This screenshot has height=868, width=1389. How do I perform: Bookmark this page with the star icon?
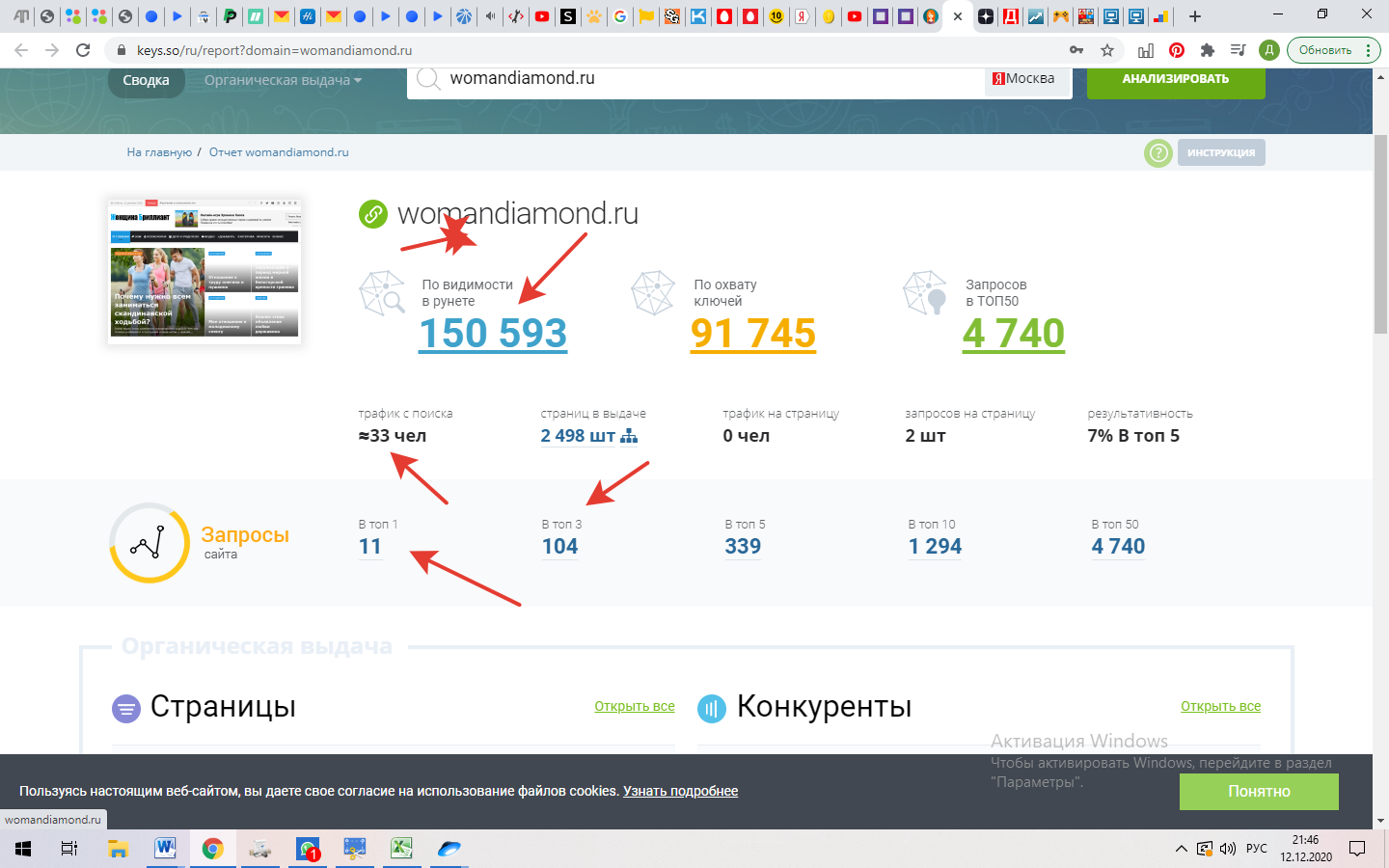click(x=1107, y=50)
